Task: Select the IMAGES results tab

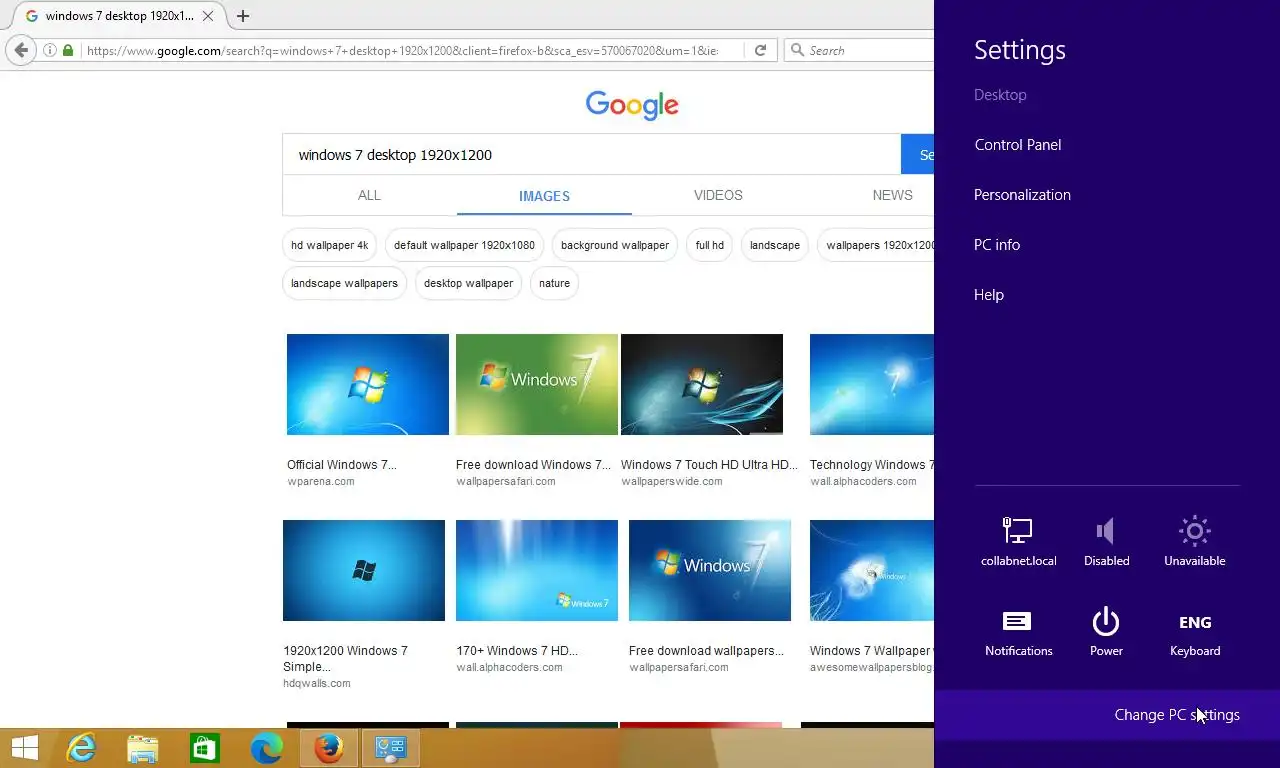Action: pos(544,196)
